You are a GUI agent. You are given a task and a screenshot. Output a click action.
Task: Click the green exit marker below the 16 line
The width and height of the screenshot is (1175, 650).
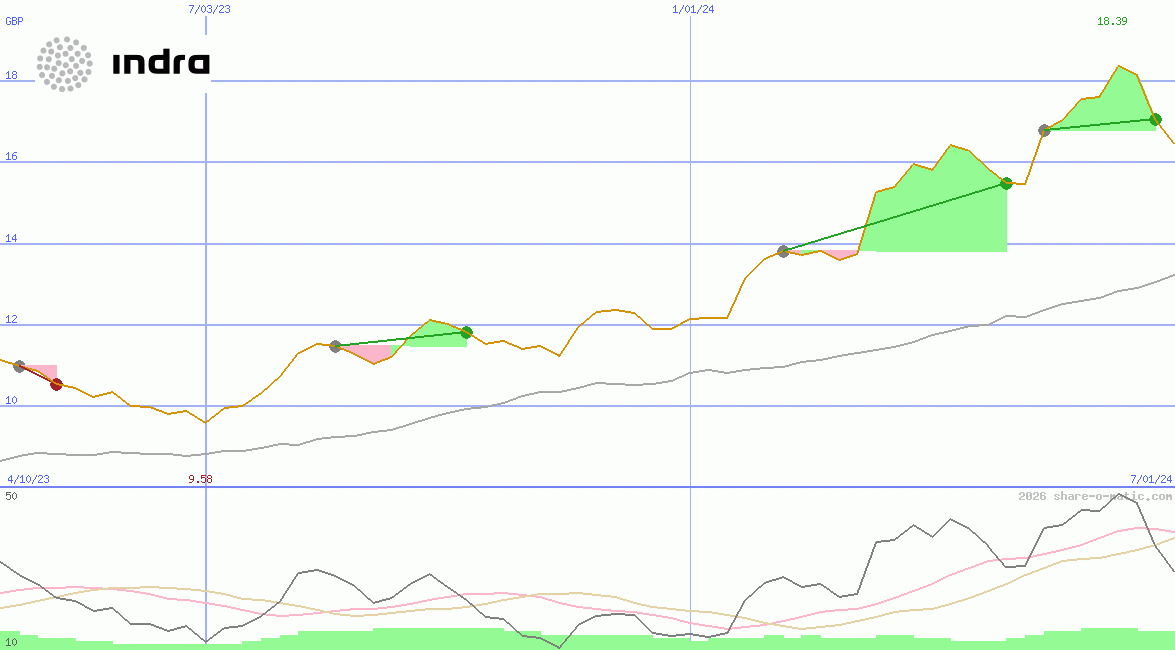pos(1006,183)
